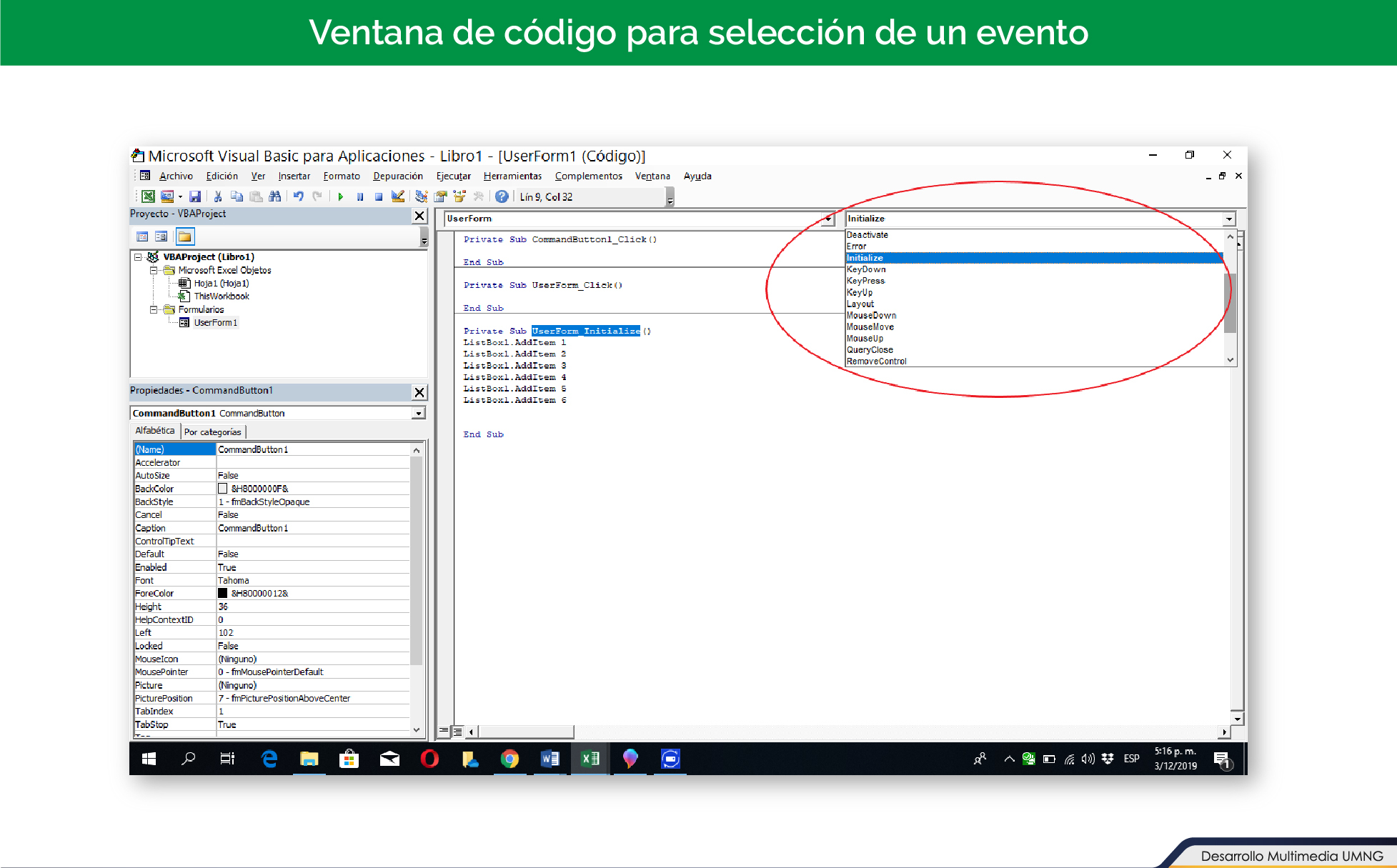Image resolution: width=1397 pixels, height=868 pixels.
Task: Click View Object icon in the Project panel
Action: (x=161, y=236)
